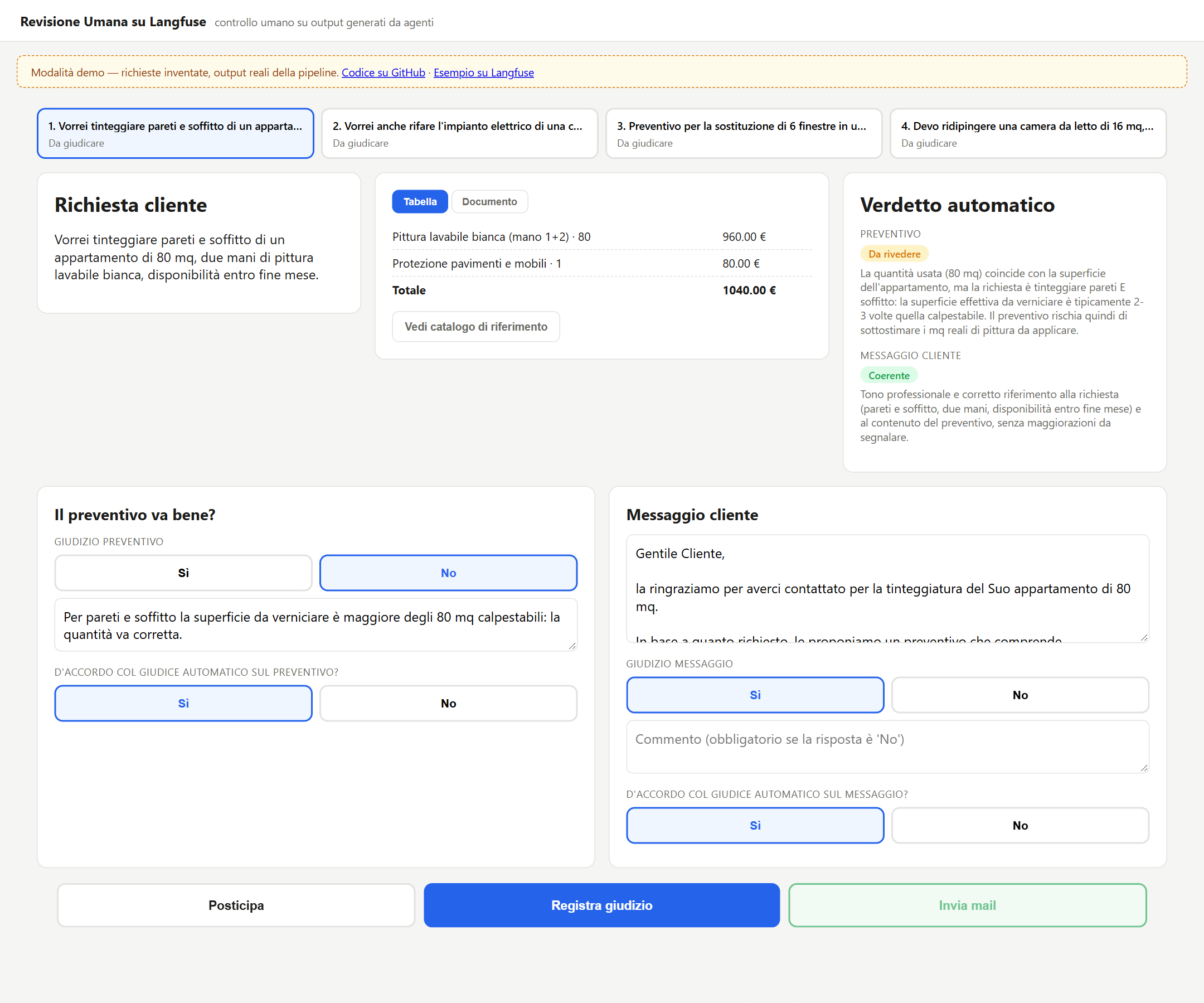This screenshot has width=1204, height=1003.
Task: Click the message comment field with placeholder
Action: 887,747
